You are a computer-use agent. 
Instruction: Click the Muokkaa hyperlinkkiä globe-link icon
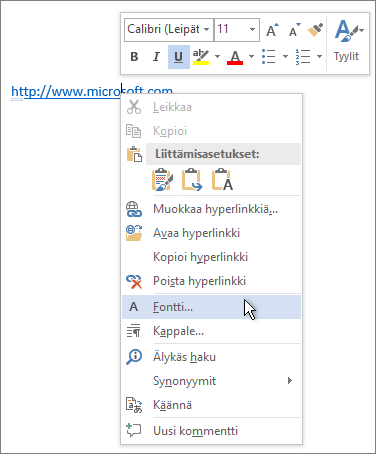click(134, 209)
